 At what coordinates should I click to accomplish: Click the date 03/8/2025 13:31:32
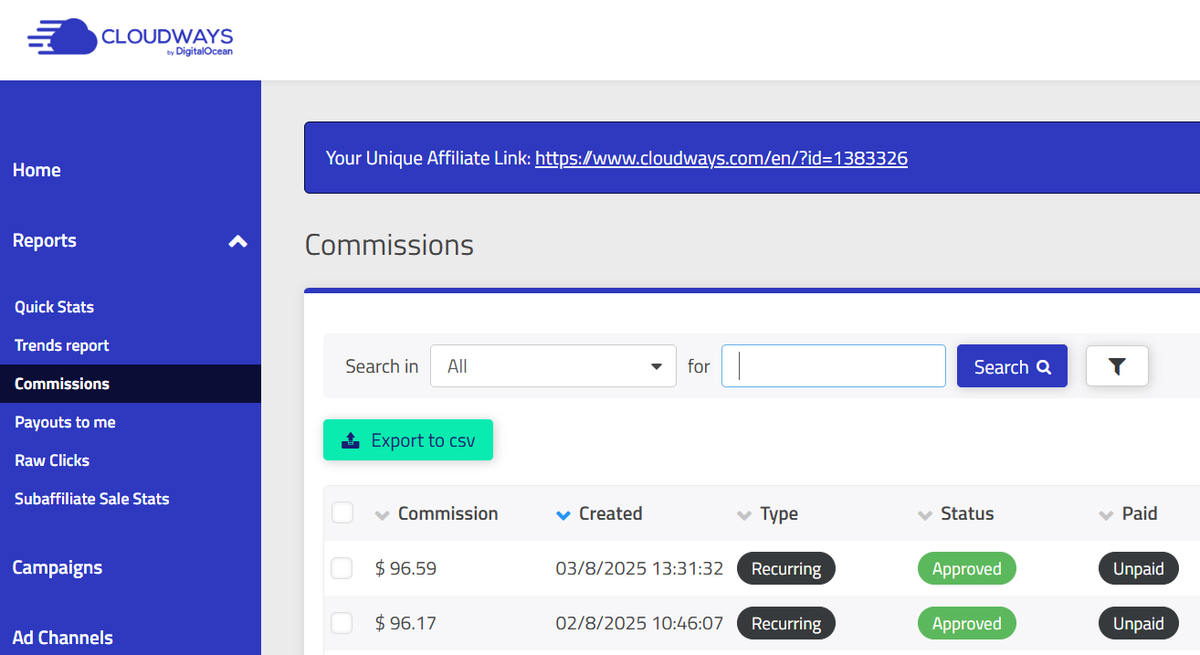(x=640, y=569)
